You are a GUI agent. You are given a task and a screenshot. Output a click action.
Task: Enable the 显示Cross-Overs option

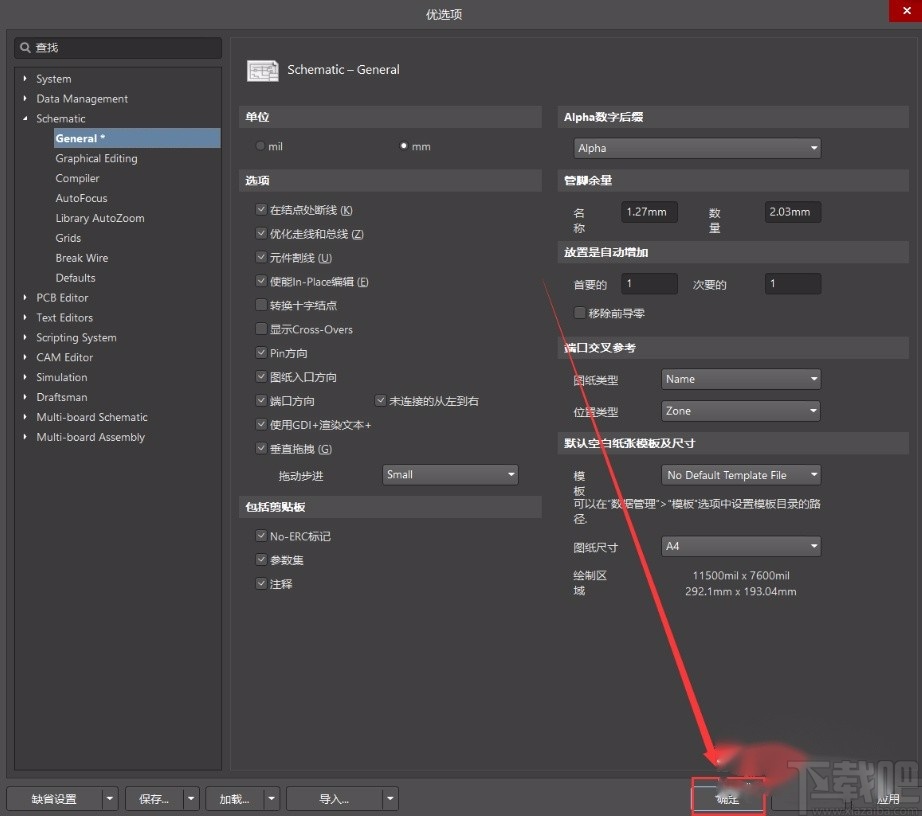click(261, 329)
